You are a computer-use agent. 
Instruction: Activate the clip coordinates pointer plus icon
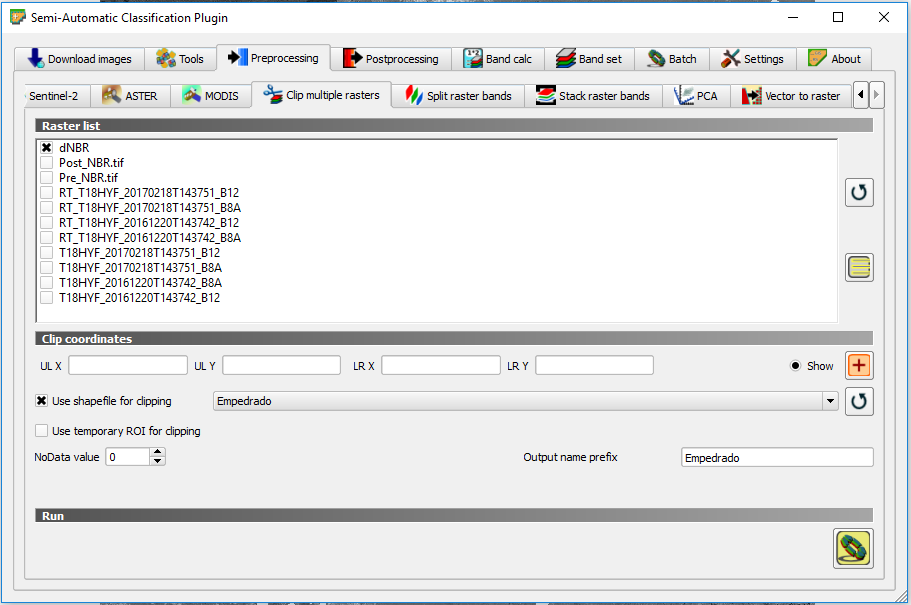pos(859,366)
